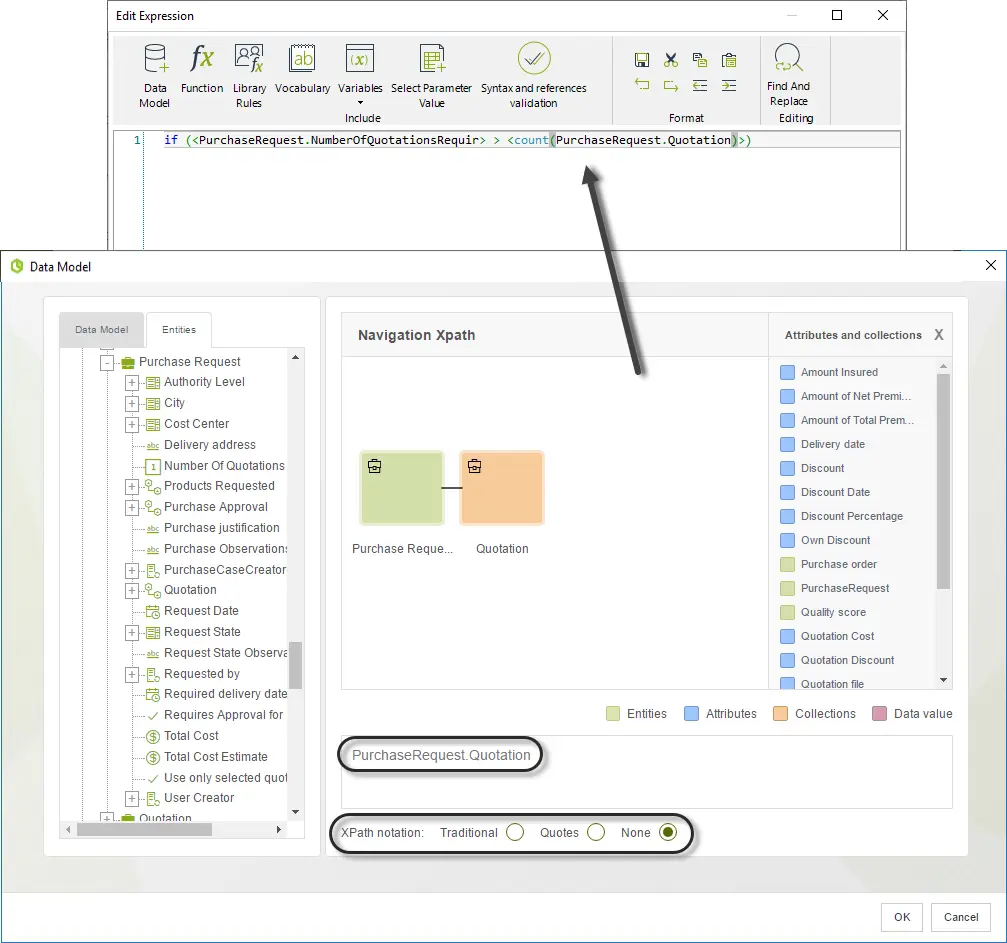Select the Total Cost Estimate tree item
1007x943 pixels.
[215, 757]
